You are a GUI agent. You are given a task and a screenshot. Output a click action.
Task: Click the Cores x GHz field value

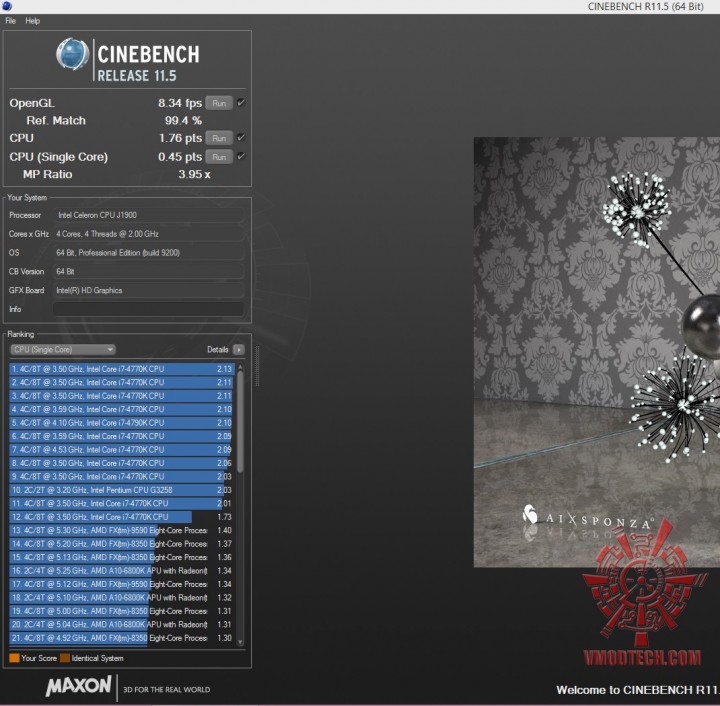148,234
